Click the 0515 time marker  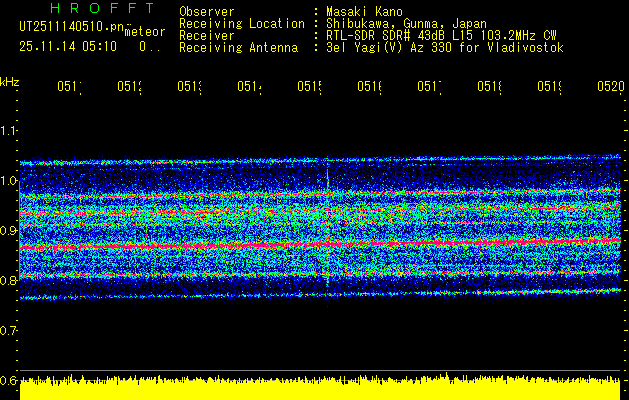310,86
